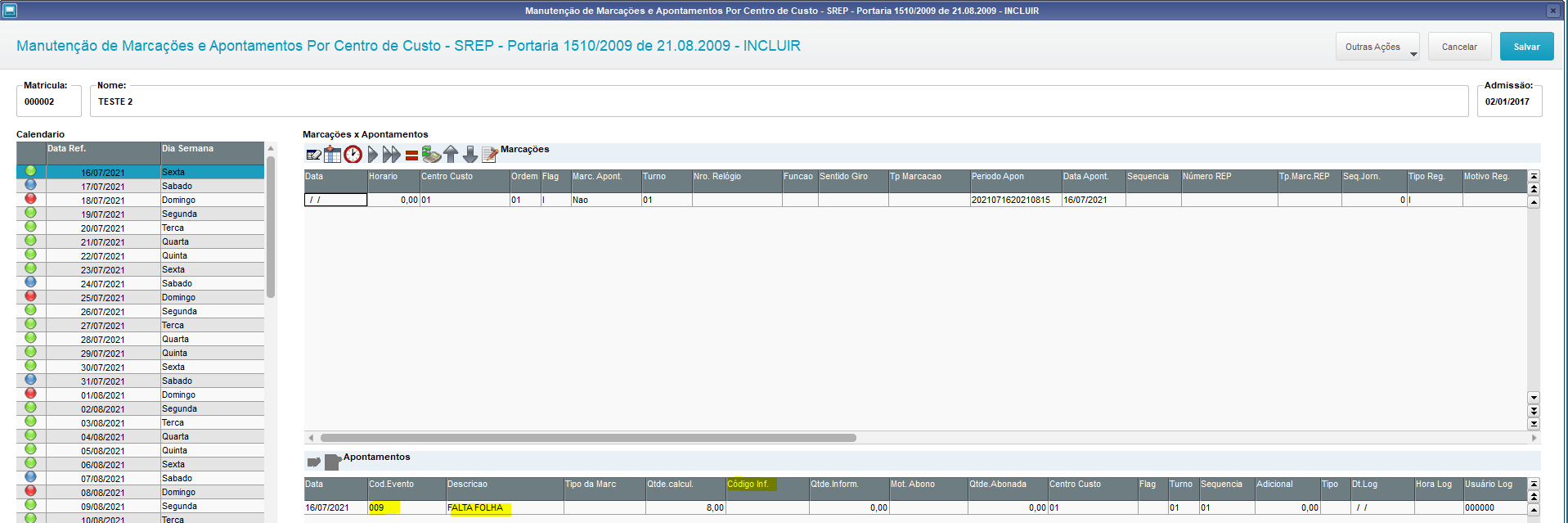The width and height of the screenshot is (1568, 523).
Task: Click the Matricula field 000002
Action: pyautogui.click(x=48, y=101)
